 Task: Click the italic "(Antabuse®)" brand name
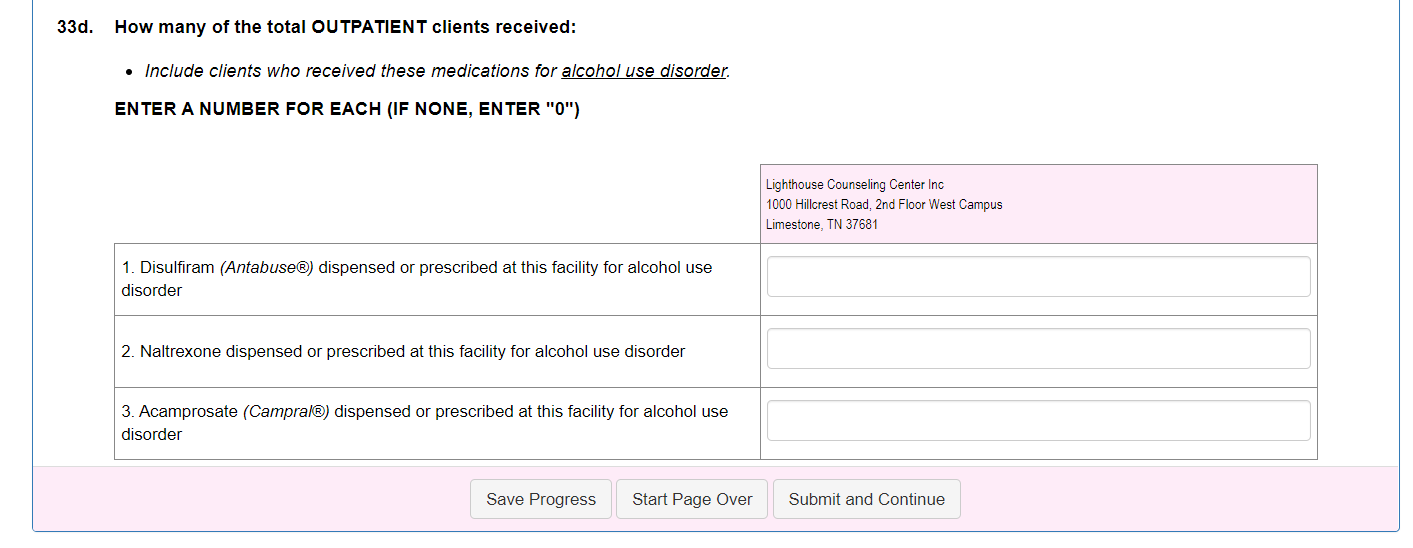click(x=267, y=268)
